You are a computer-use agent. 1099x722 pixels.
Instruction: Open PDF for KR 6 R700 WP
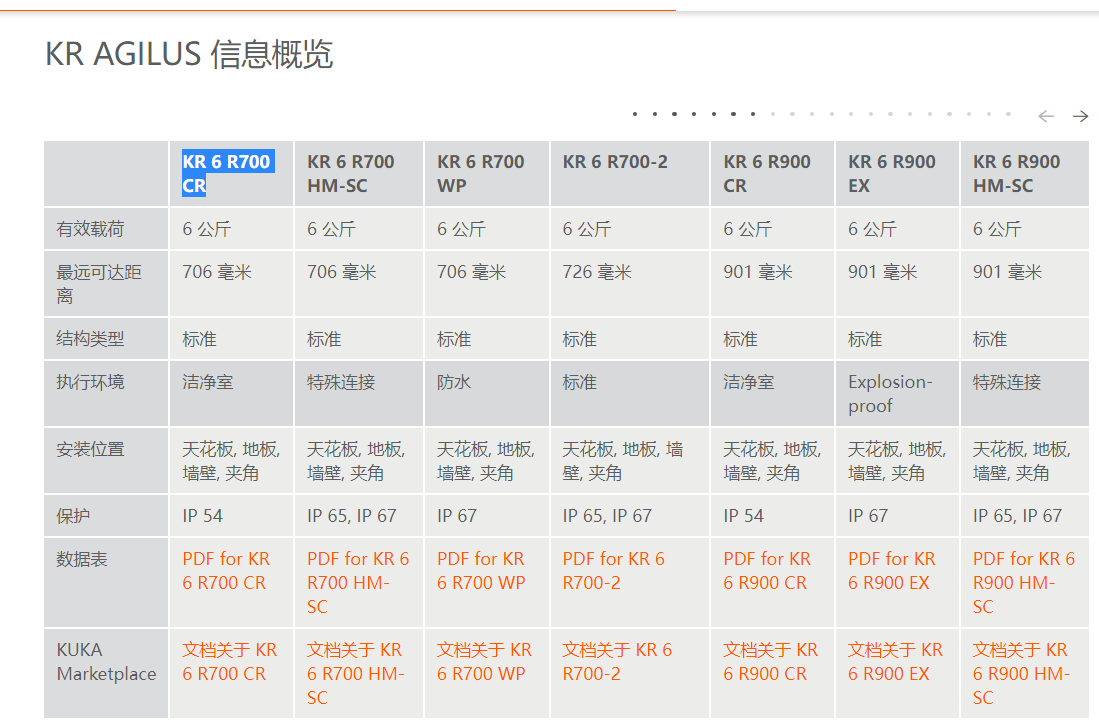pos(481,571)
